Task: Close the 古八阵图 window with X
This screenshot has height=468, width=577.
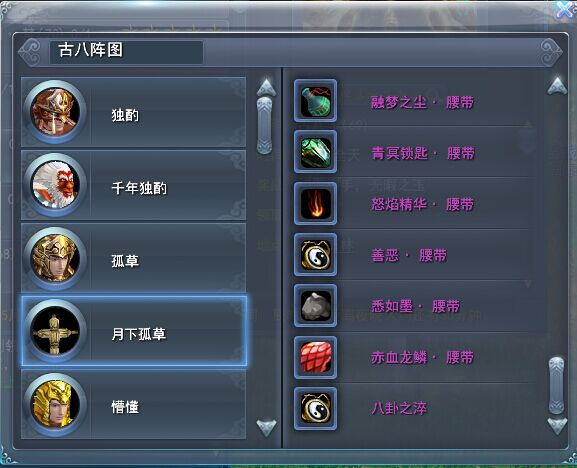Action: coord(566,10)
